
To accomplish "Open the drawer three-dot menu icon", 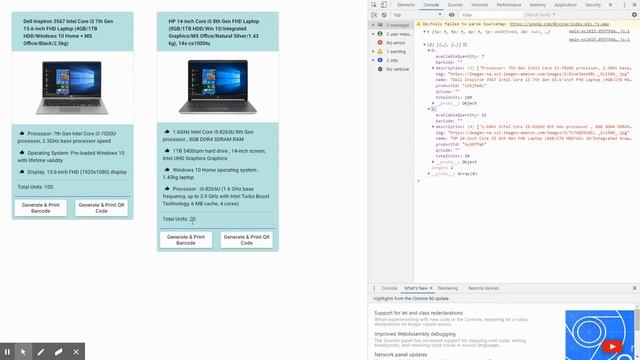I will [x=374, y=288].
